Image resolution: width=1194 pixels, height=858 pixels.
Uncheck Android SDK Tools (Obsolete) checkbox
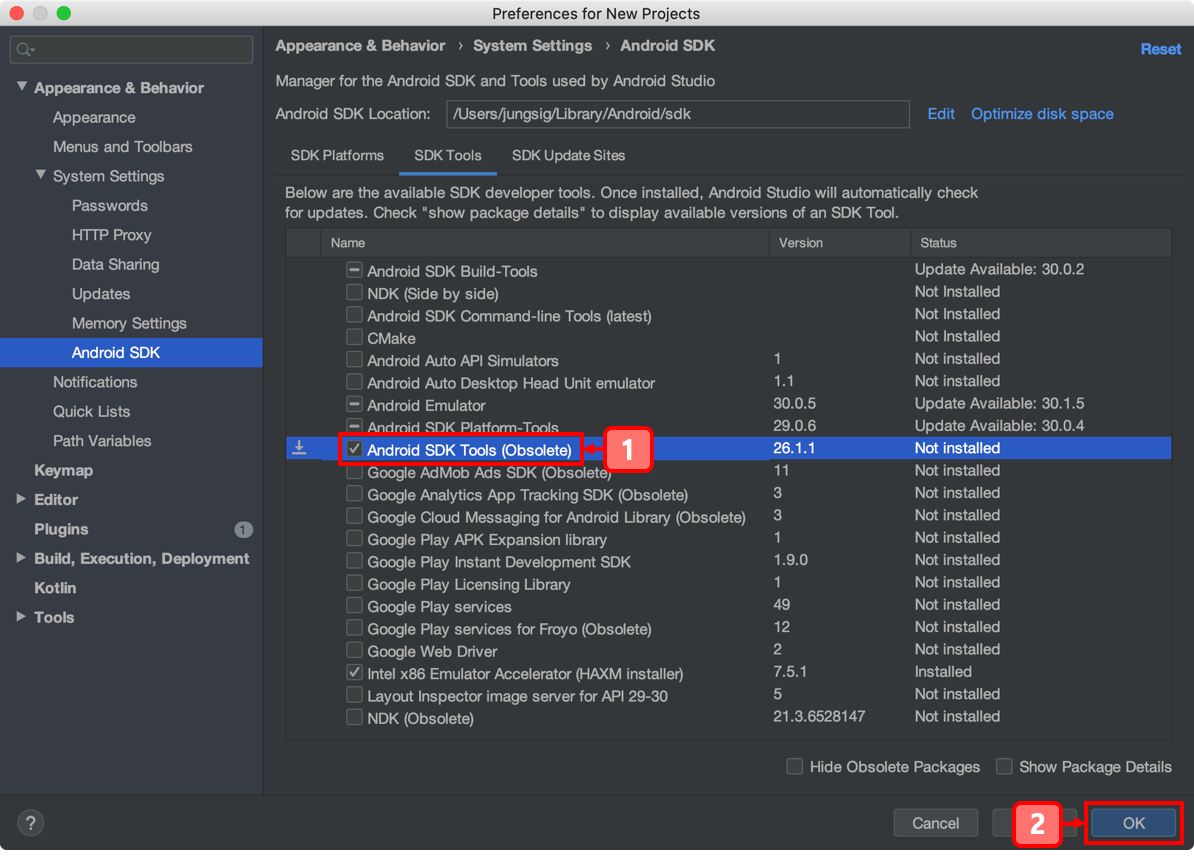354,449
